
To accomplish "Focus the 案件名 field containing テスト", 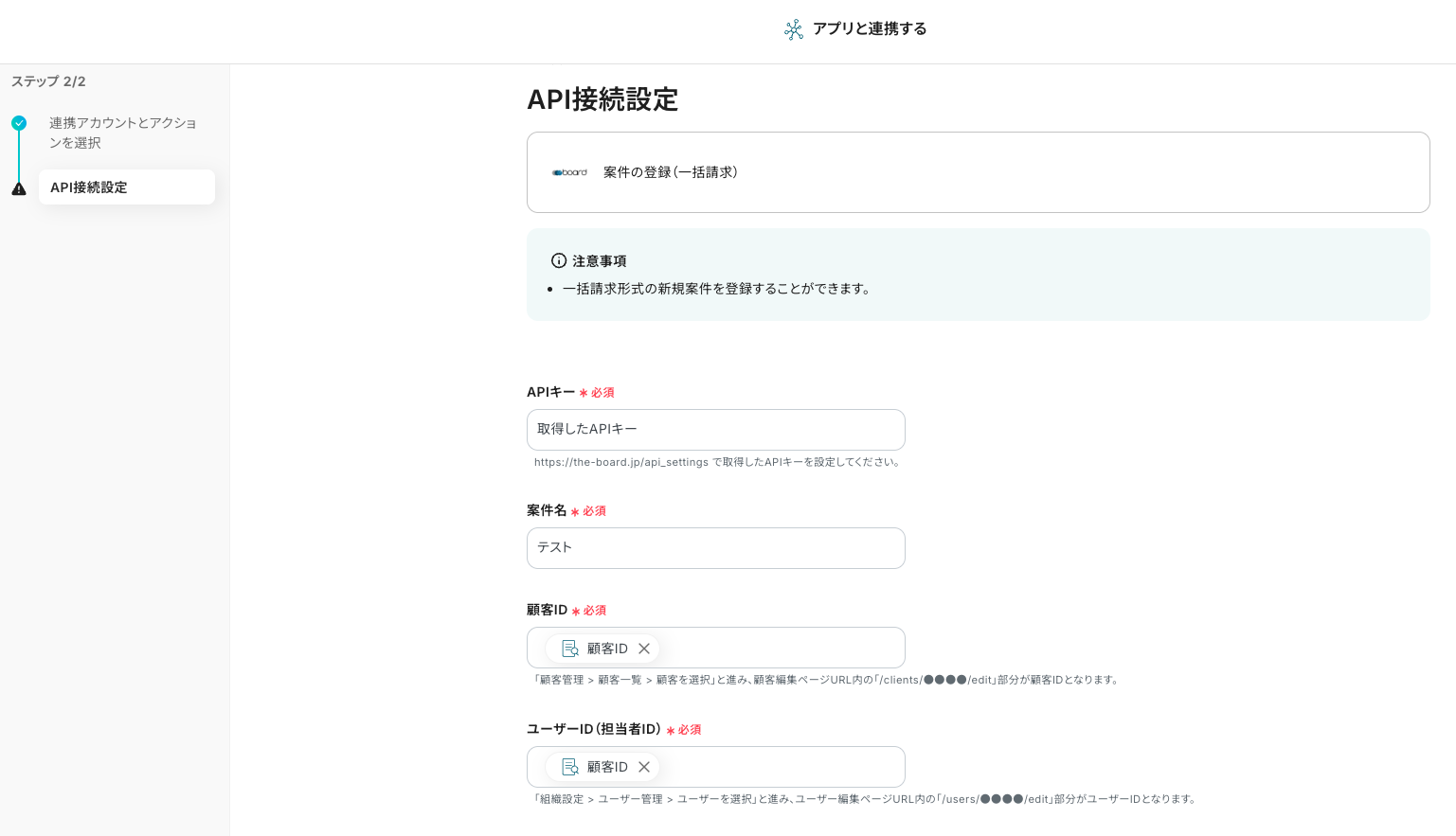I will coord(715,548).
